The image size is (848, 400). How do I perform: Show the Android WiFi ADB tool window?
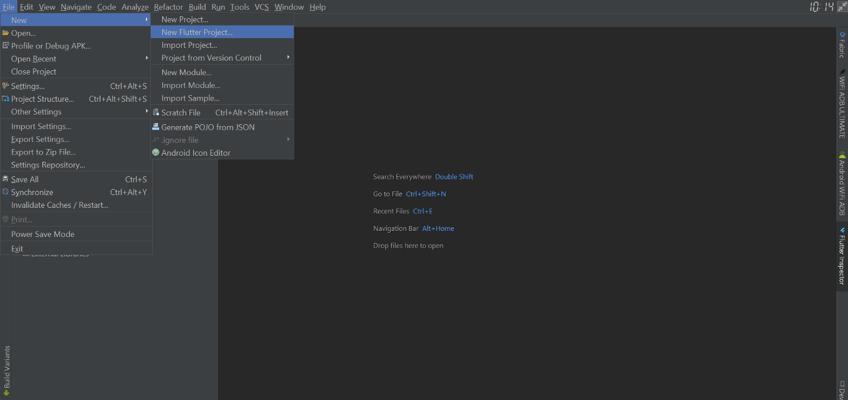click(x=842, y=185)
